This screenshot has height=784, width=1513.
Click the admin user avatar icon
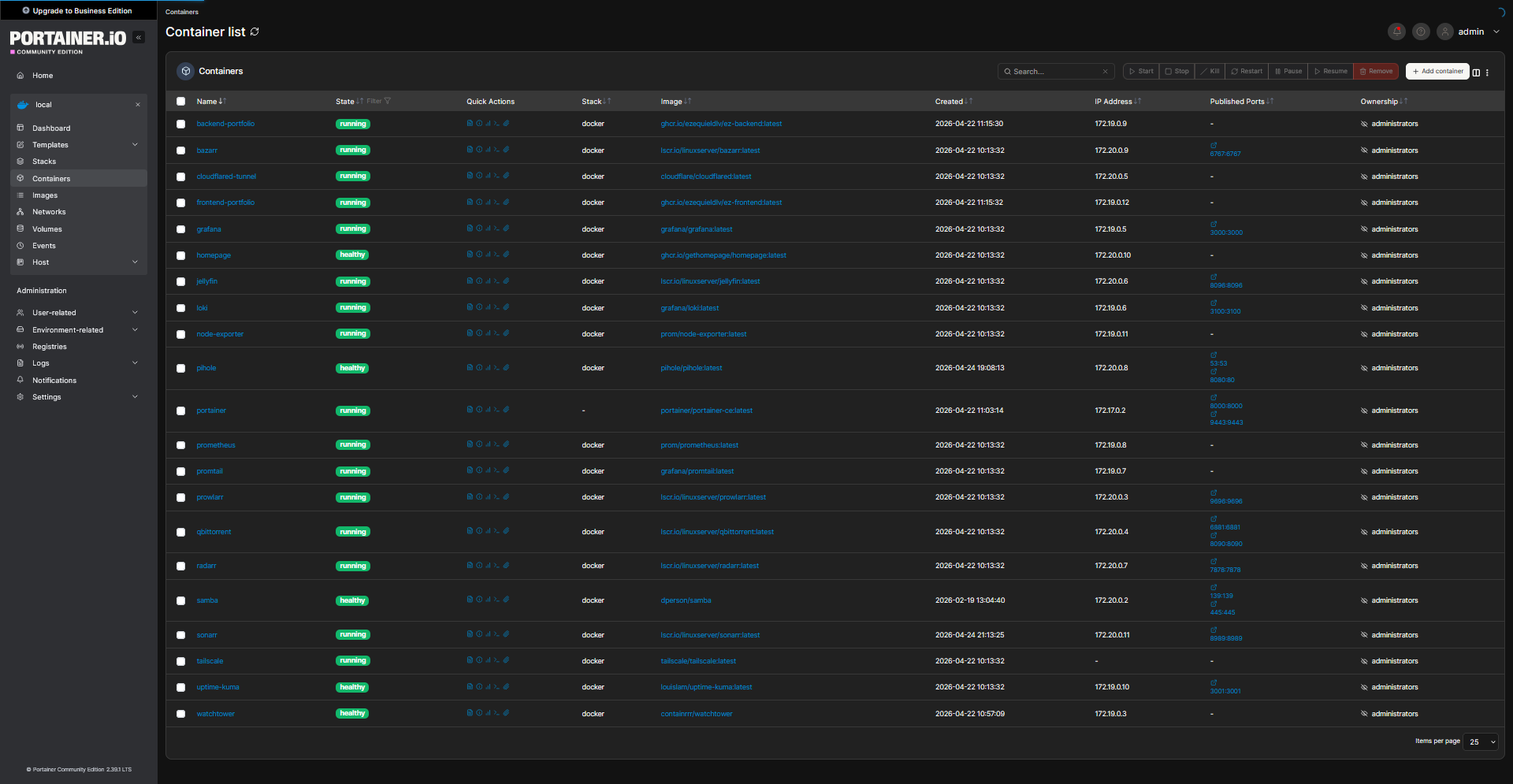click(x=1445, y=32)
